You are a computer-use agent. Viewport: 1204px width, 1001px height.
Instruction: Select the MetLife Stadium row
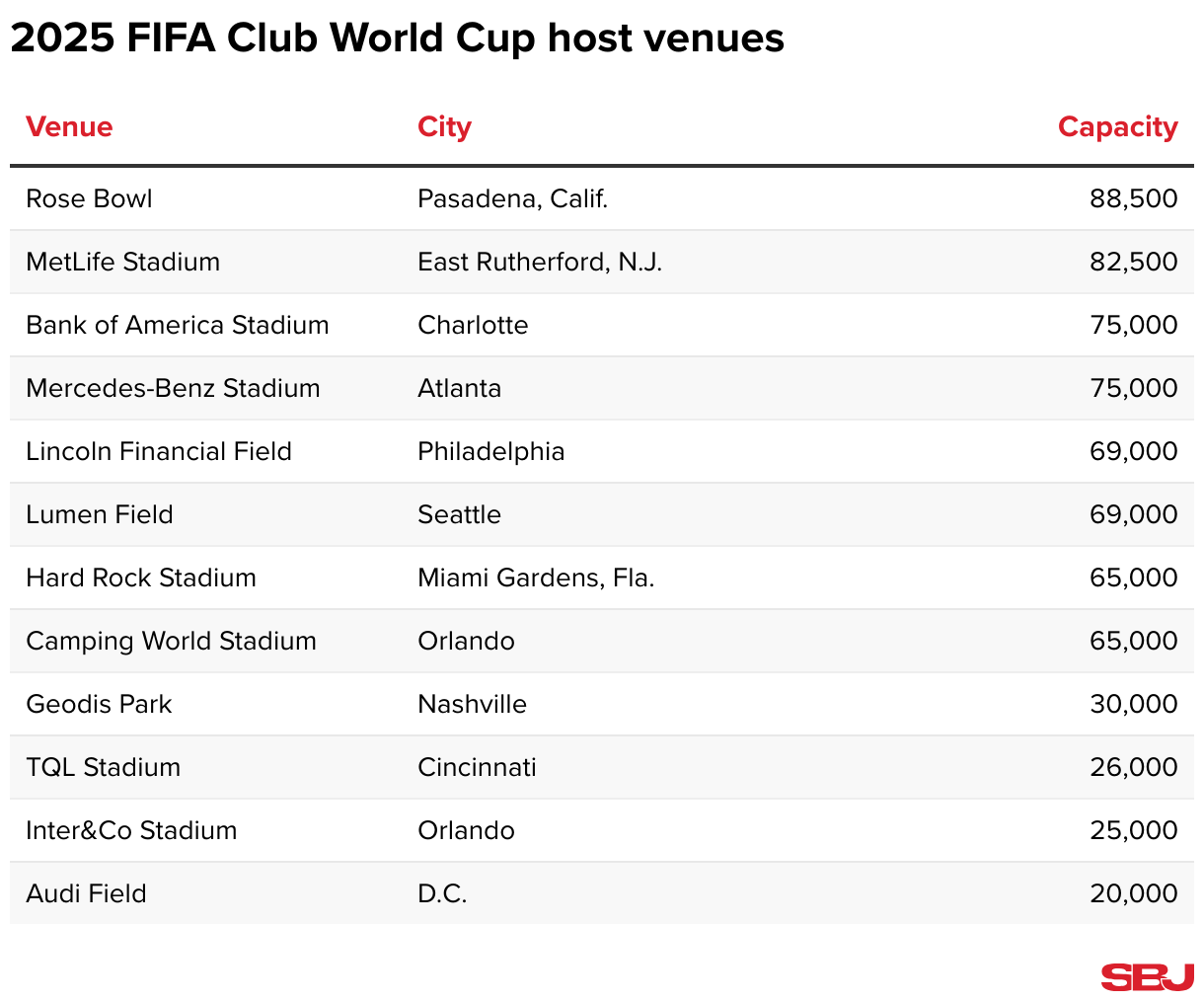(x=122, y=263)
